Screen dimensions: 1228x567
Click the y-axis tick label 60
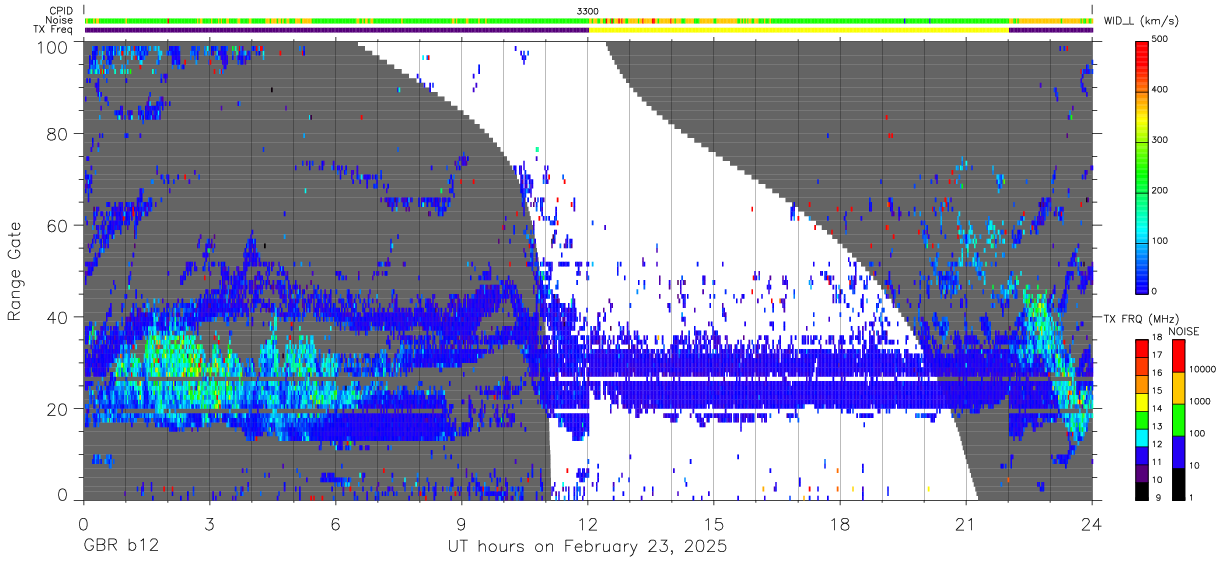tap(59, 226)
